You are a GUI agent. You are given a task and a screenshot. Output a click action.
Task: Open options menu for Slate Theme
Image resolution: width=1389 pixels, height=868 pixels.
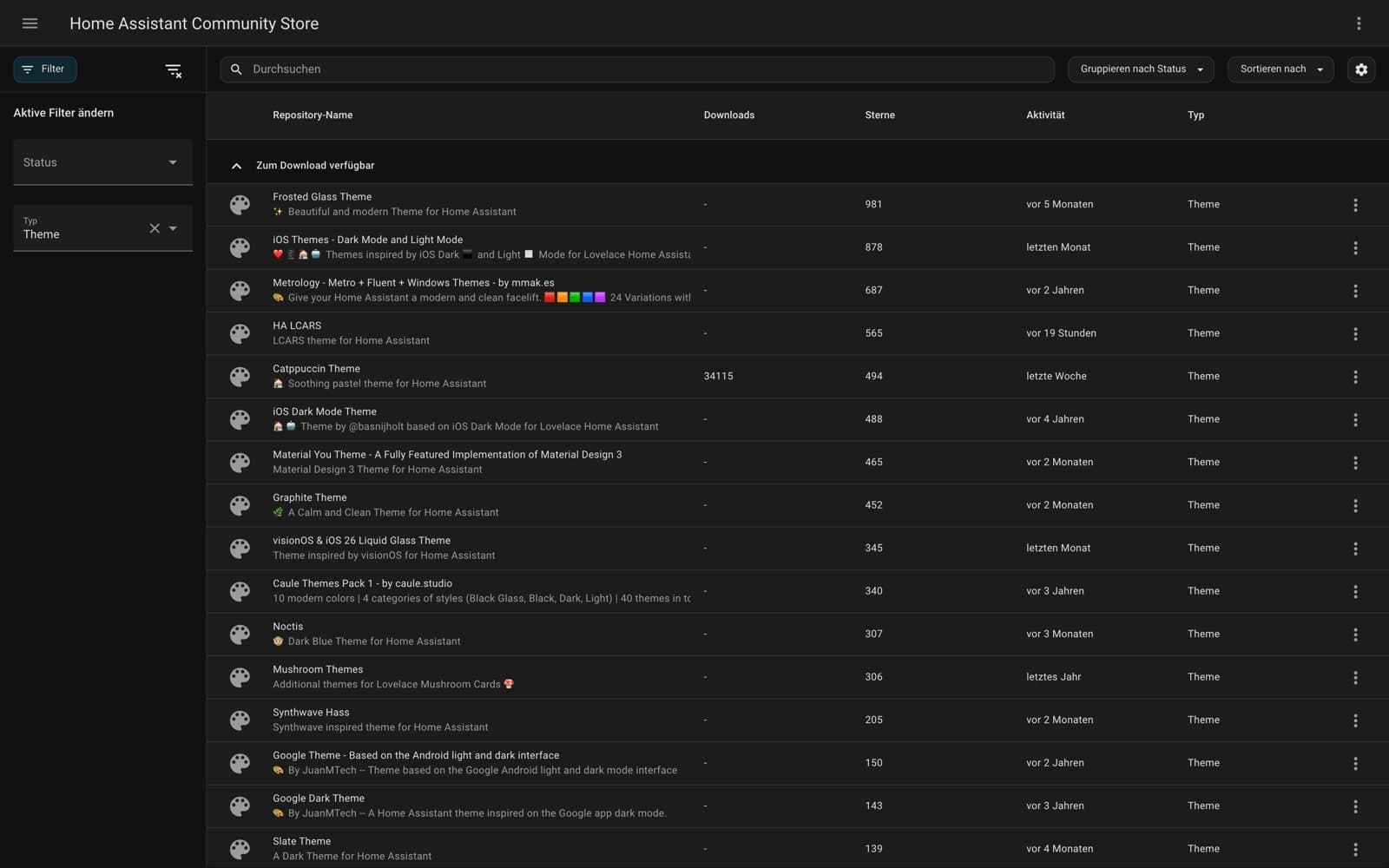tap(1355, 850)
